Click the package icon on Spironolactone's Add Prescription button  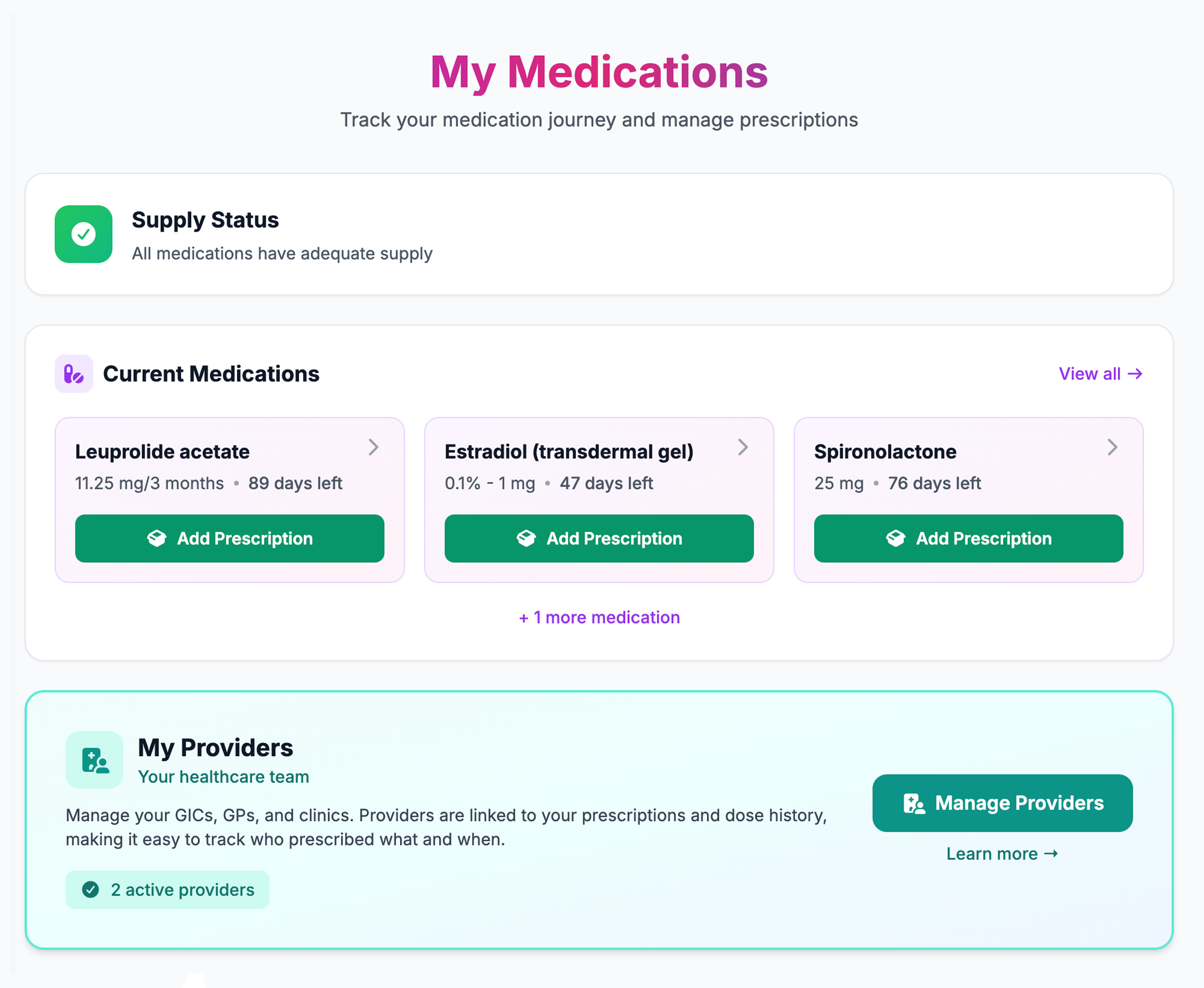click(896, 539)
